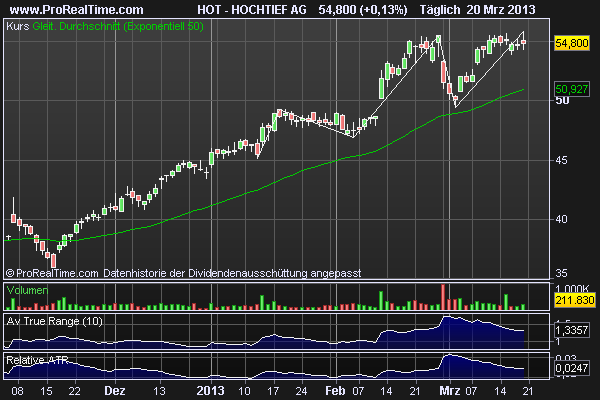Click the 1,3357 ATR value tag
Screen dimensions: 600x400
pos(572,330)
